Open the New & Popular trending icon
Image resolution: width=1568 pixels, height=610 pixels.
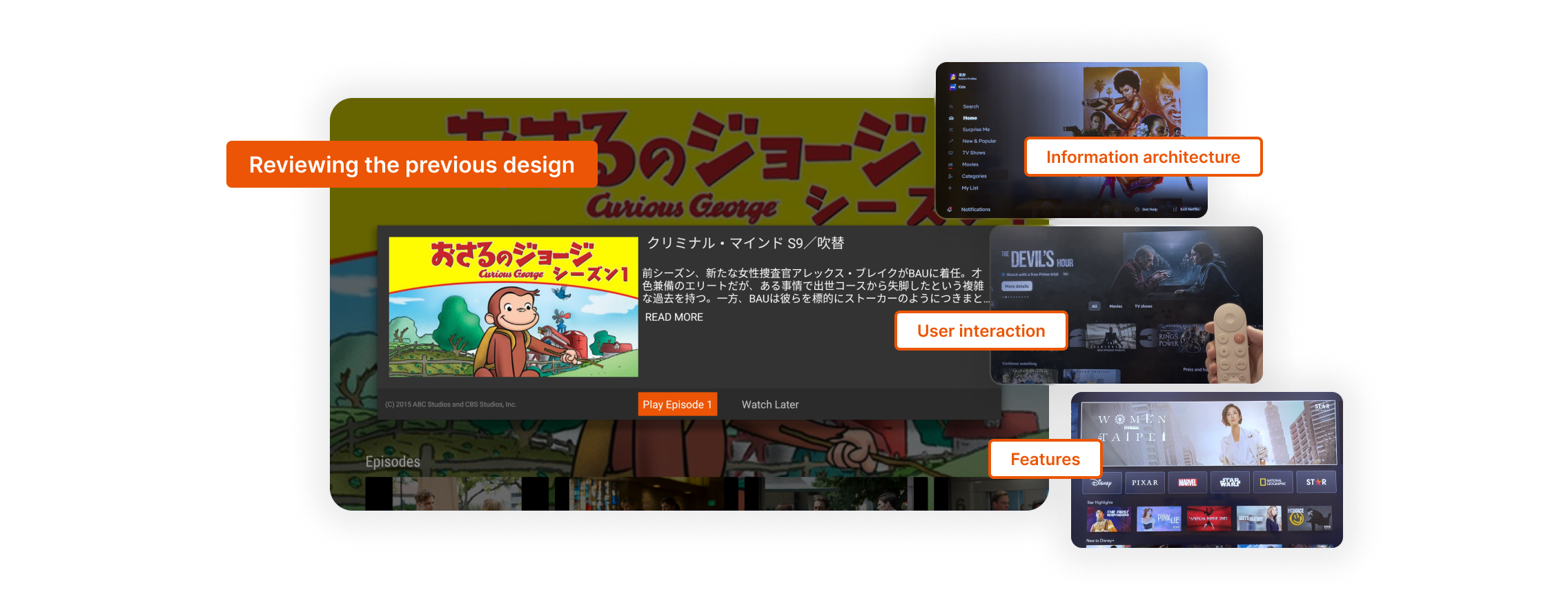(x=951, y=141)
